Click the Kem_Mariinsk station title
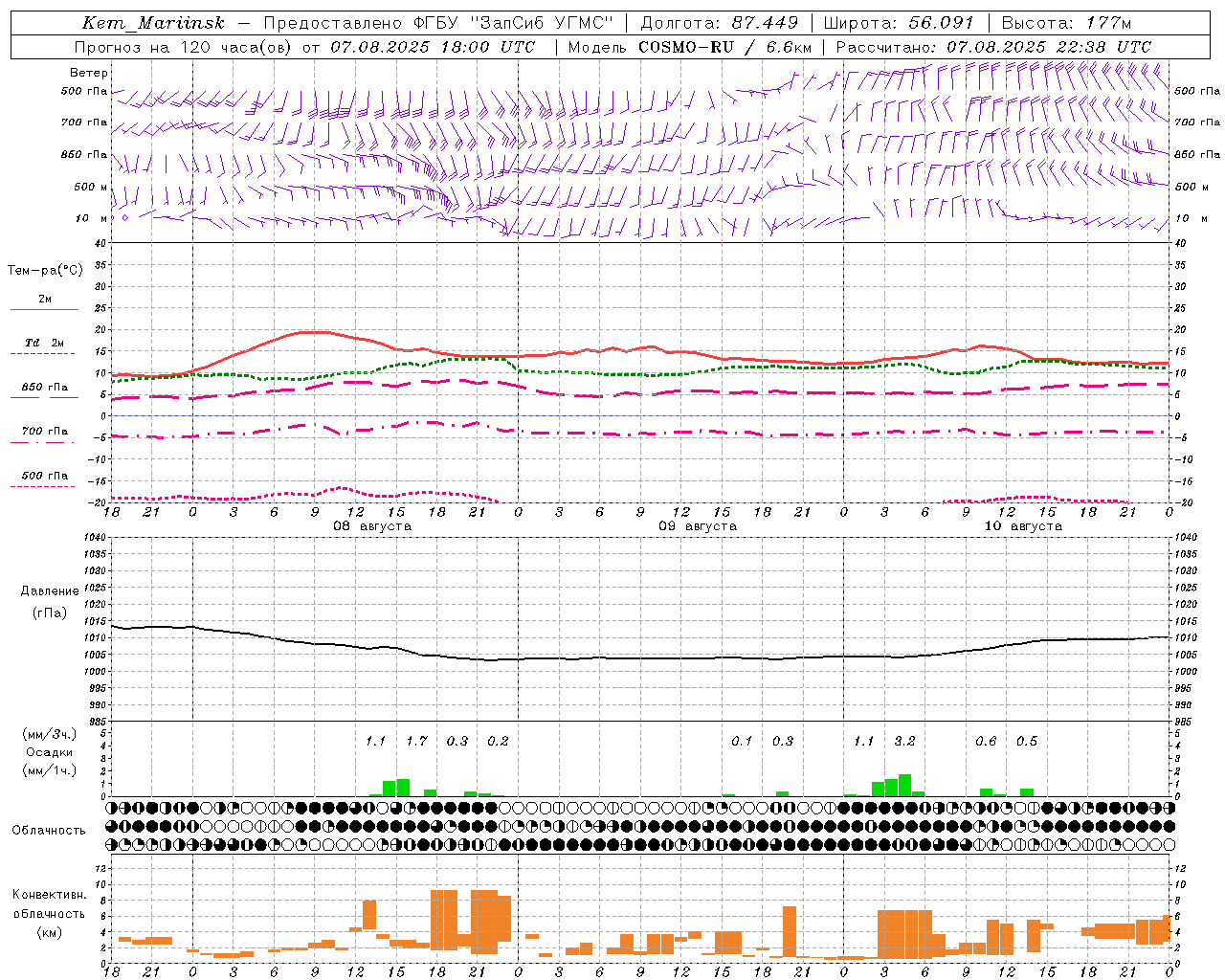 154,23
